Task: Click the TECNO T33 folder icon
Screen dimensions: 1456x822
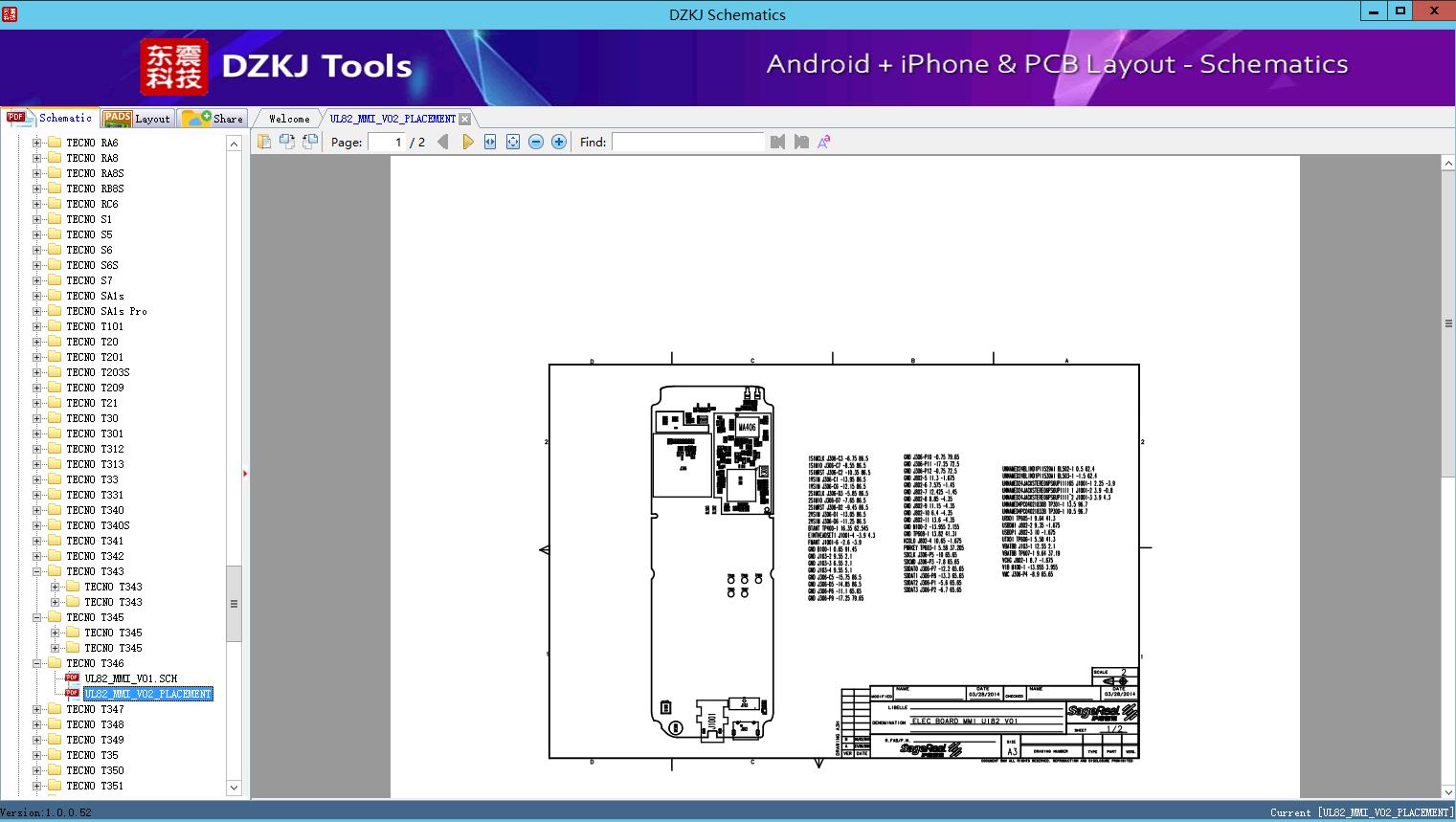Action: [x=55, y=479]
